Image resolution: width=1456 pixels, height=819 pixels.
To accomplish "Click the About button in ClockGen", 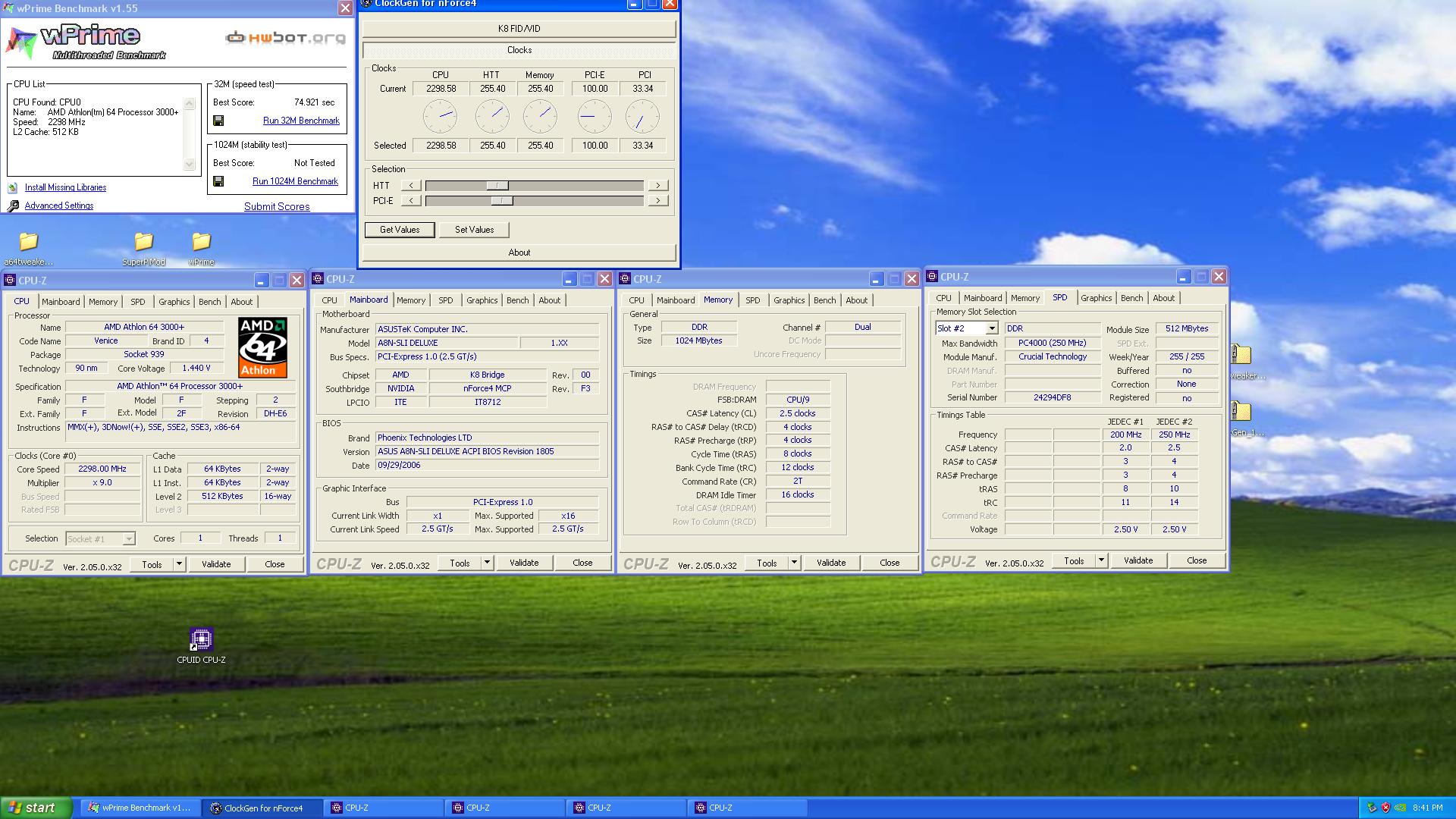I will click(519, 253).
